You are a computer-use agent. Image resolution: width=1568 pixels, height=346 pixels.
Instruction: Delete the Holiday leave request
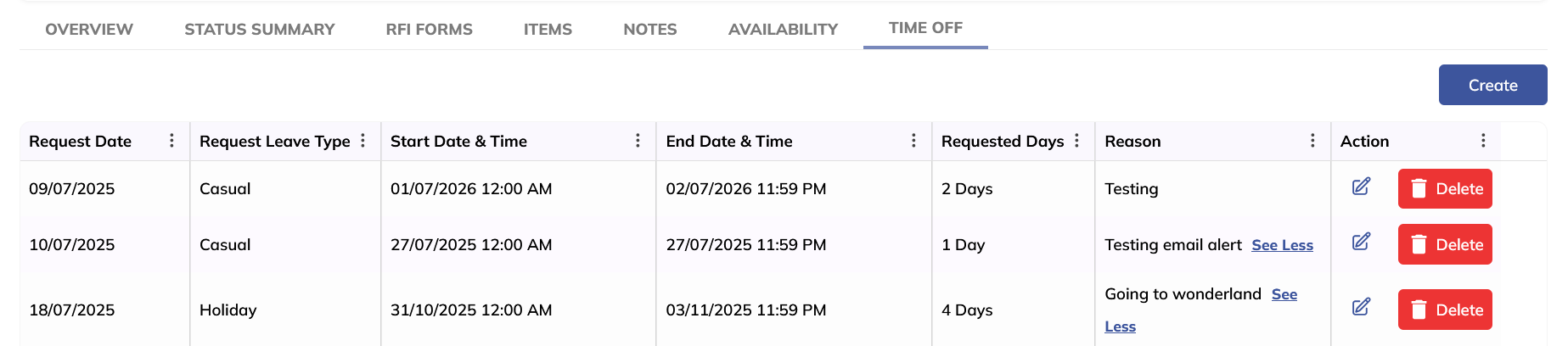coord(1445,310)
